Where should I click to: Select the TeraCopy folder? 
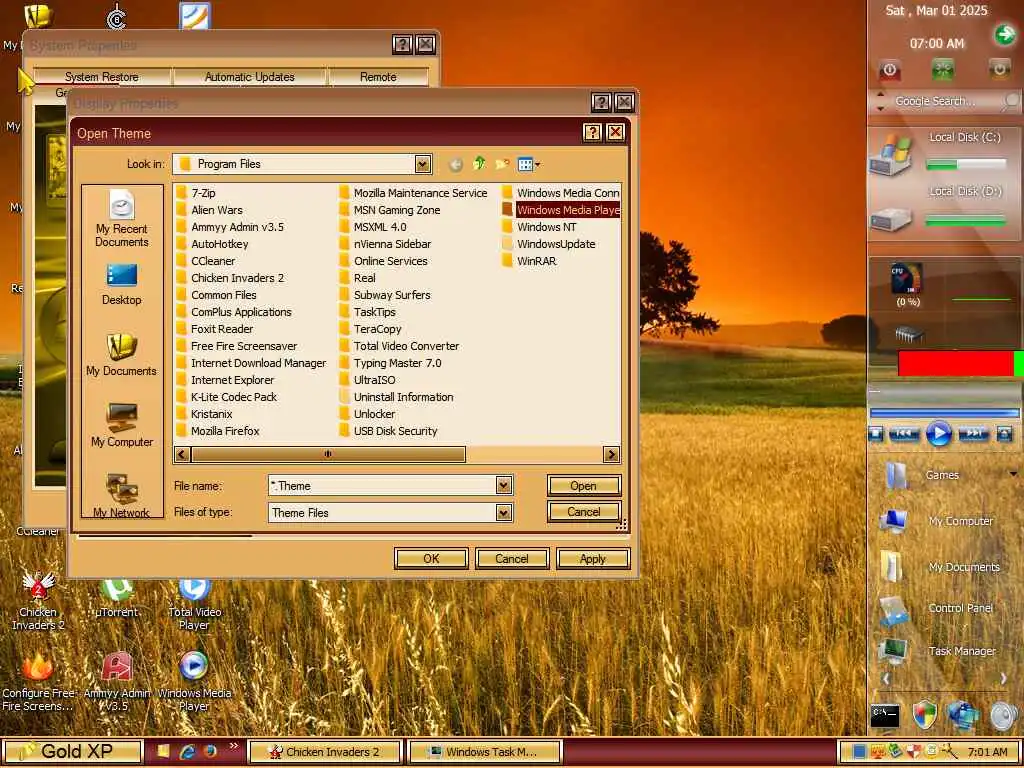click(x=370, y=328)
